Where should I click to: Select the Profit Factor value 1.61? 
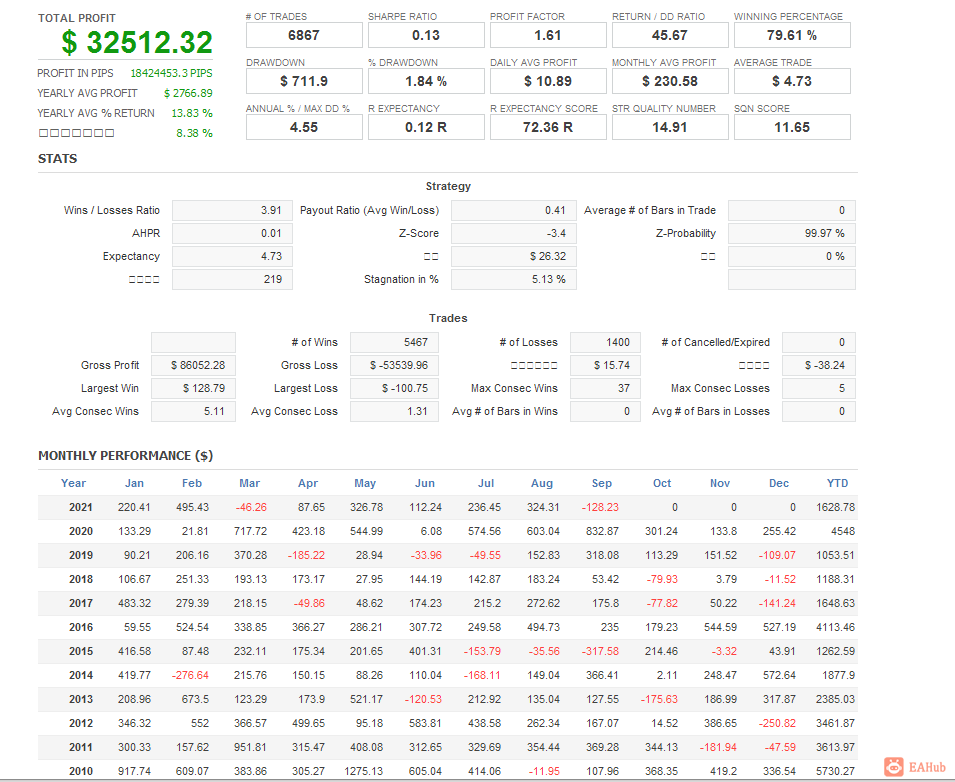tap(548, 35)
